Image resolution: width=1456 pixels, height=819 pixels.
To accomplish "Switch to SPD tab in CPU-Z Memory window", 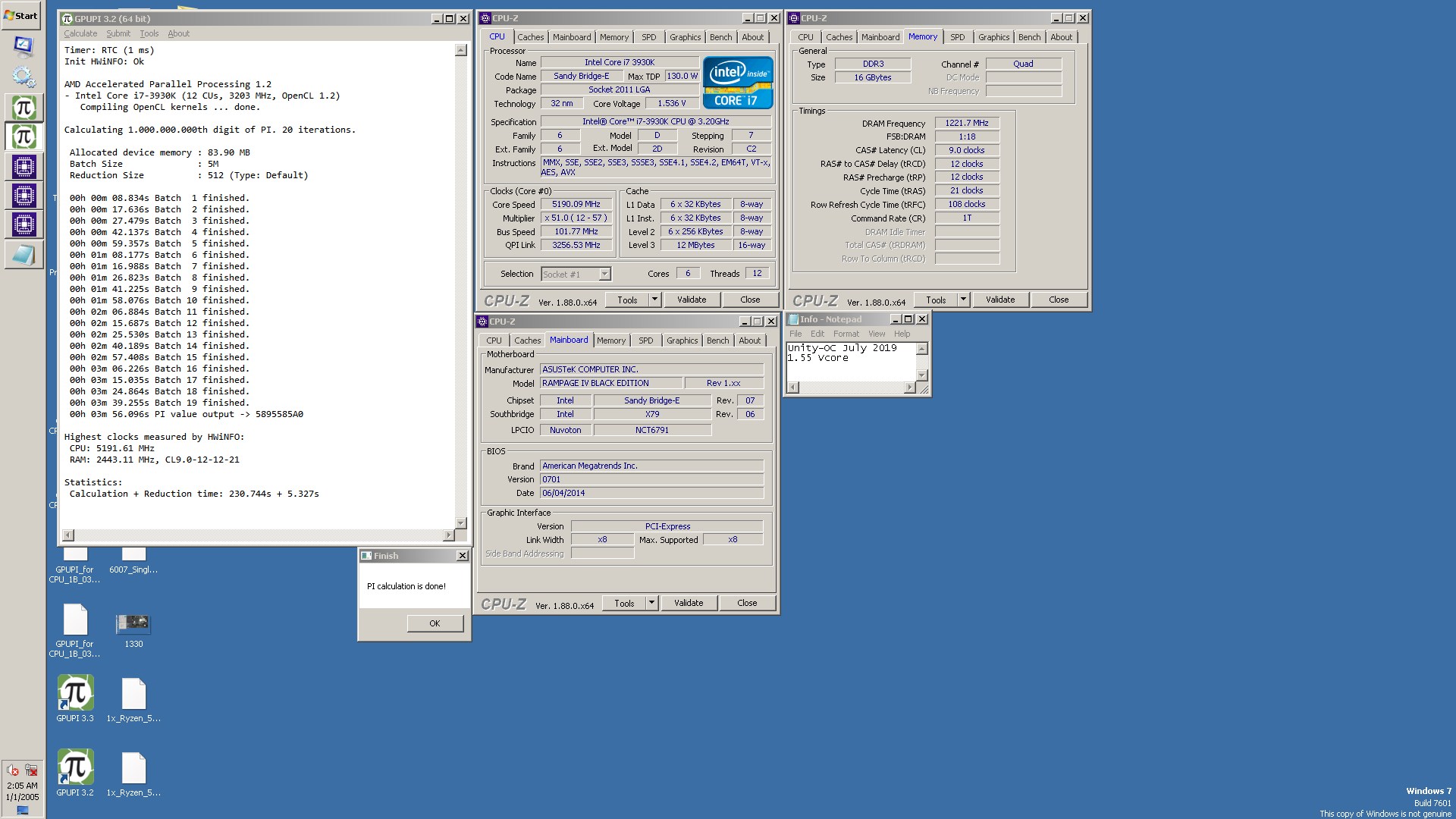I will coord(958,37).
